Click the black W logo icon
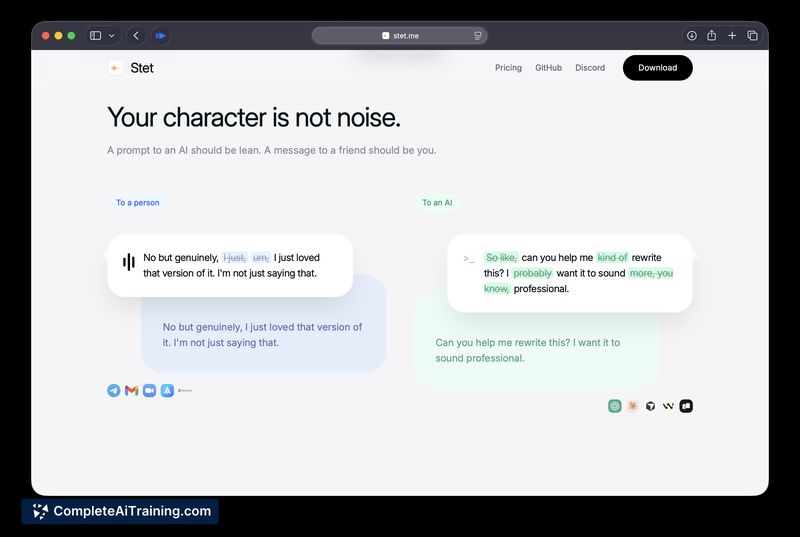 [668, 406]
